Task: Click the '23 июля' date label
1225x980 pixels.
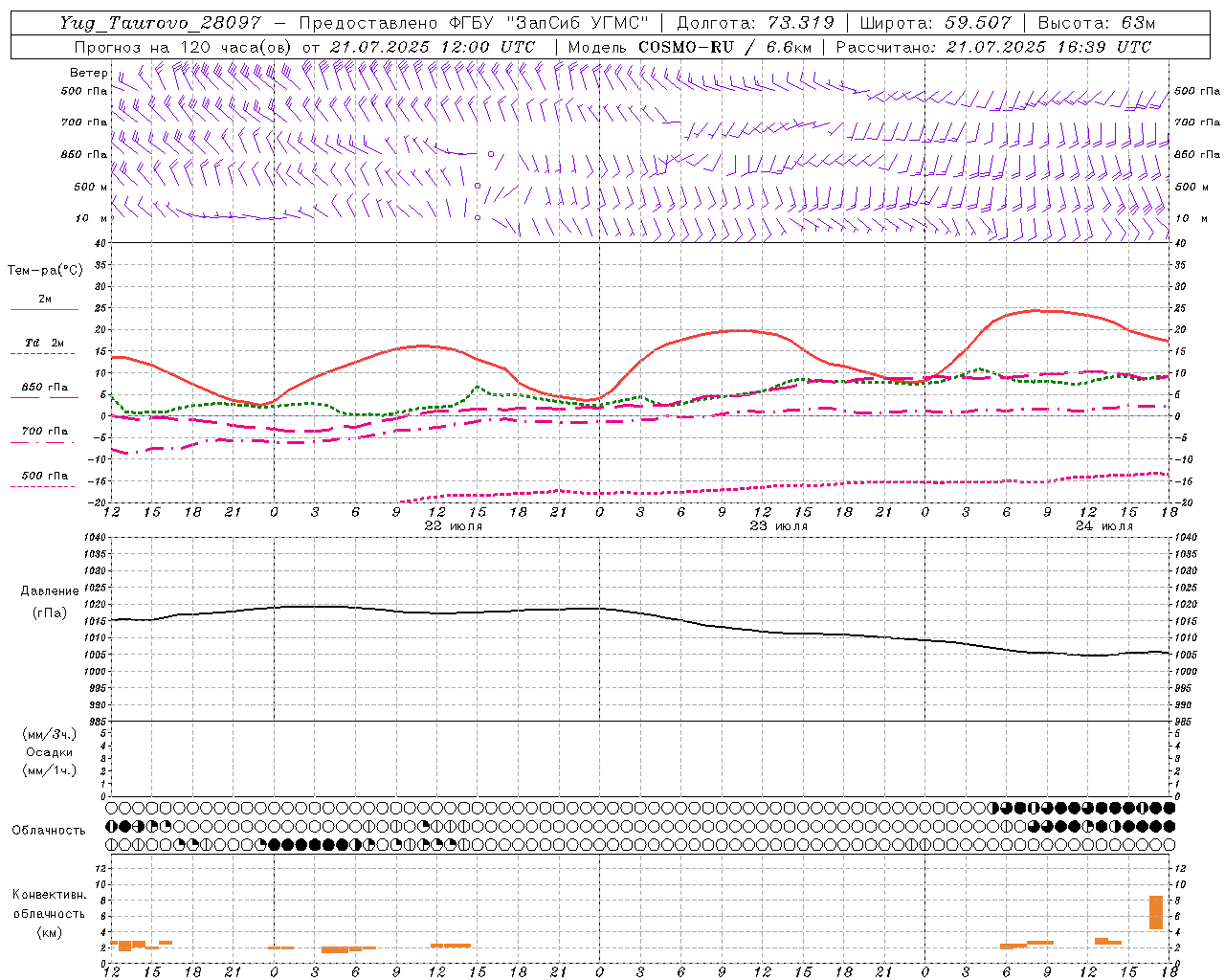Action: pos(778,526)
